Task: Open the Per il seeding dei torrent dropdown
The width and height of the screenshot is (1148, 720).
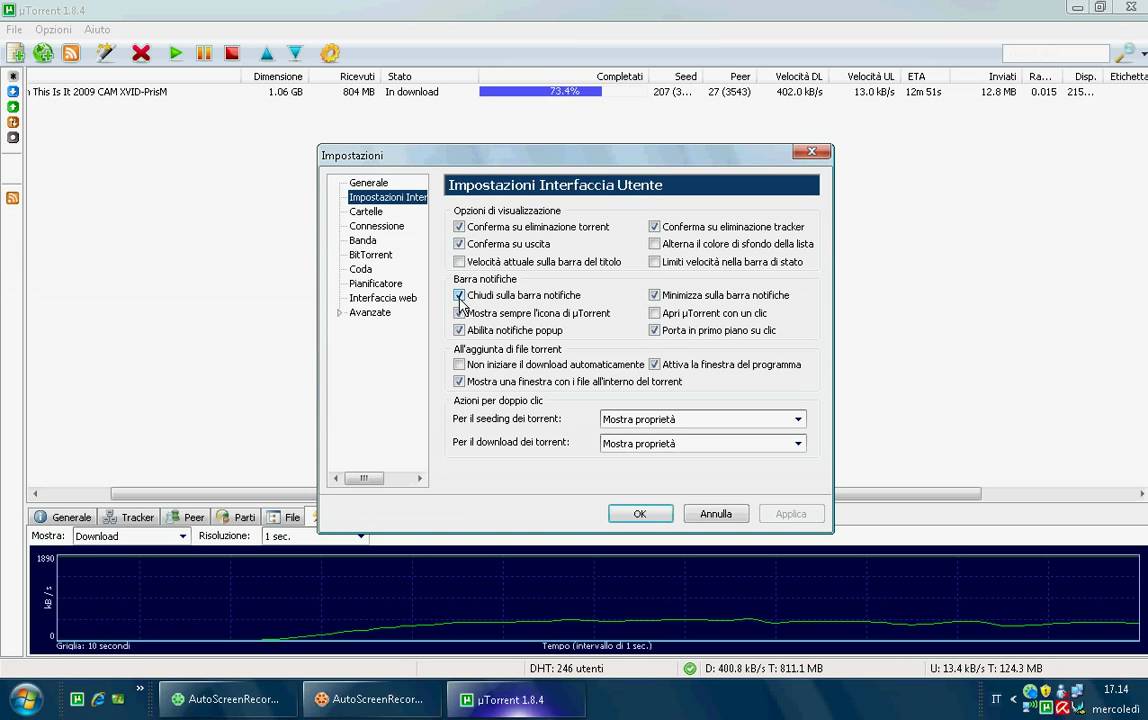Action: (703, 419)
